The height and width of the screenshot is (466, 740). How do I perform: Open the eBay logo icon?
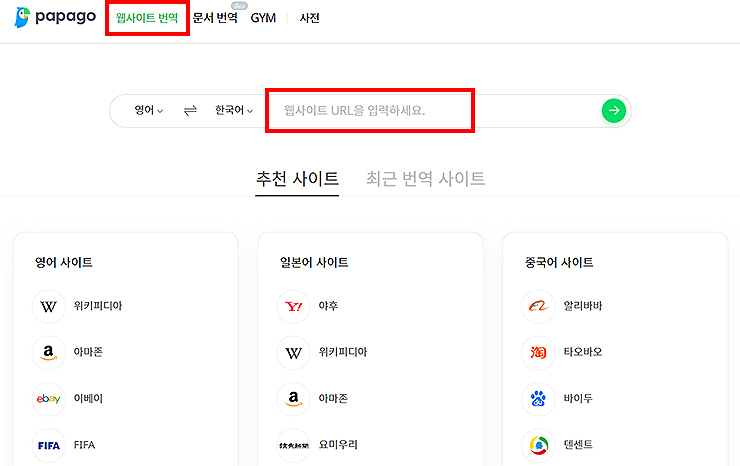(x=49, y=399)
